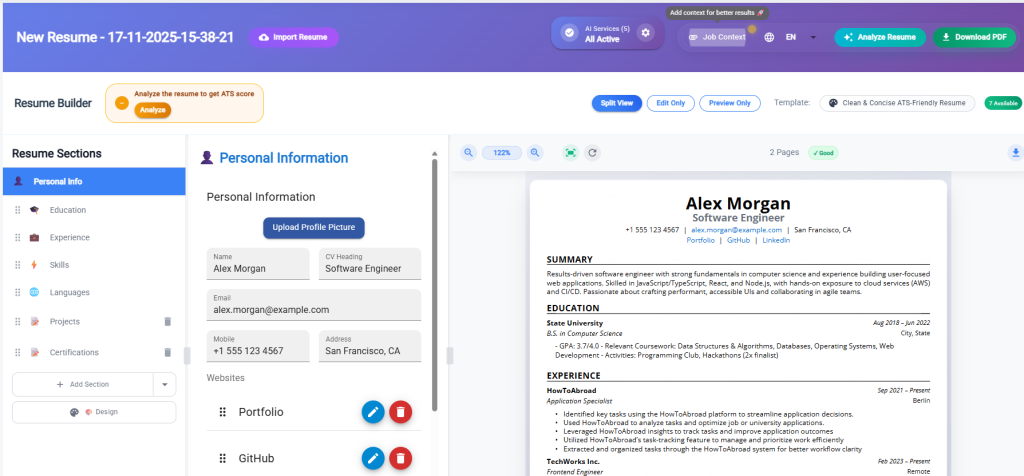
Task: Expand the Add Section dropdown arrow
Action: pyautogui.click(x=165, y=385)
